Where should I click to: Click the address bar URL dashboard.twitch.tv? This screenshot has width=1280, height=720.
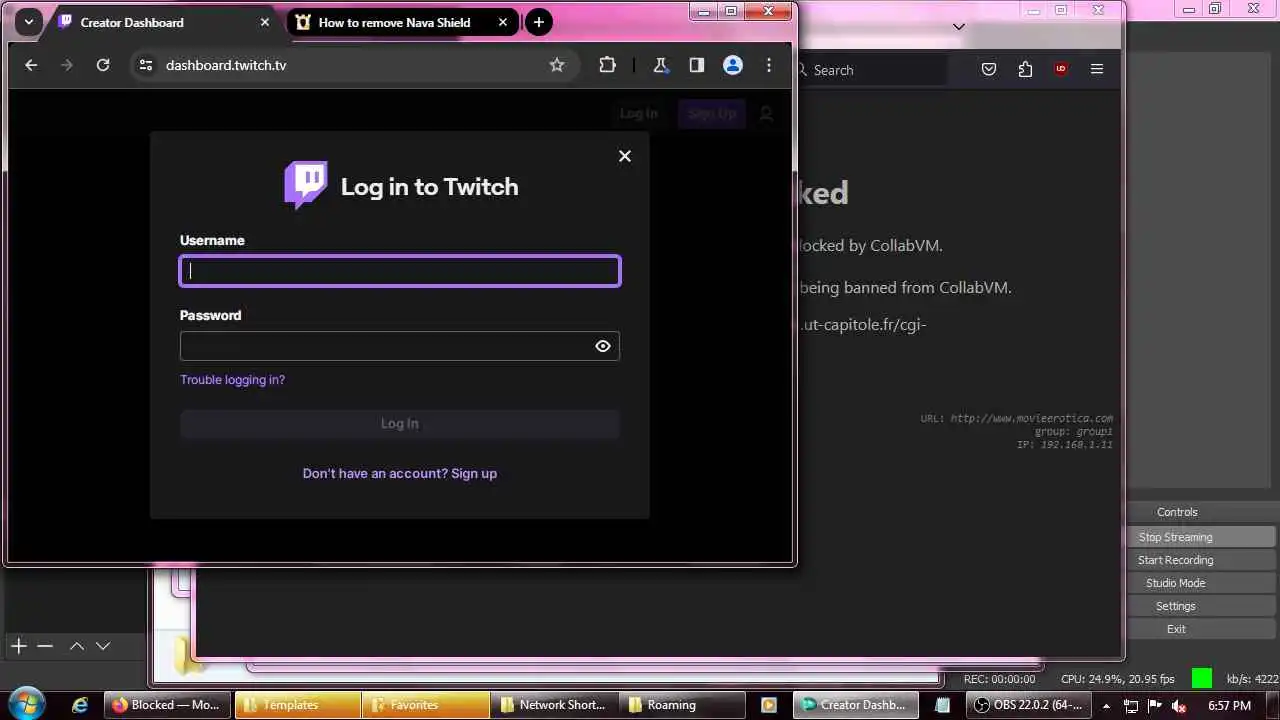pos(226,65)
